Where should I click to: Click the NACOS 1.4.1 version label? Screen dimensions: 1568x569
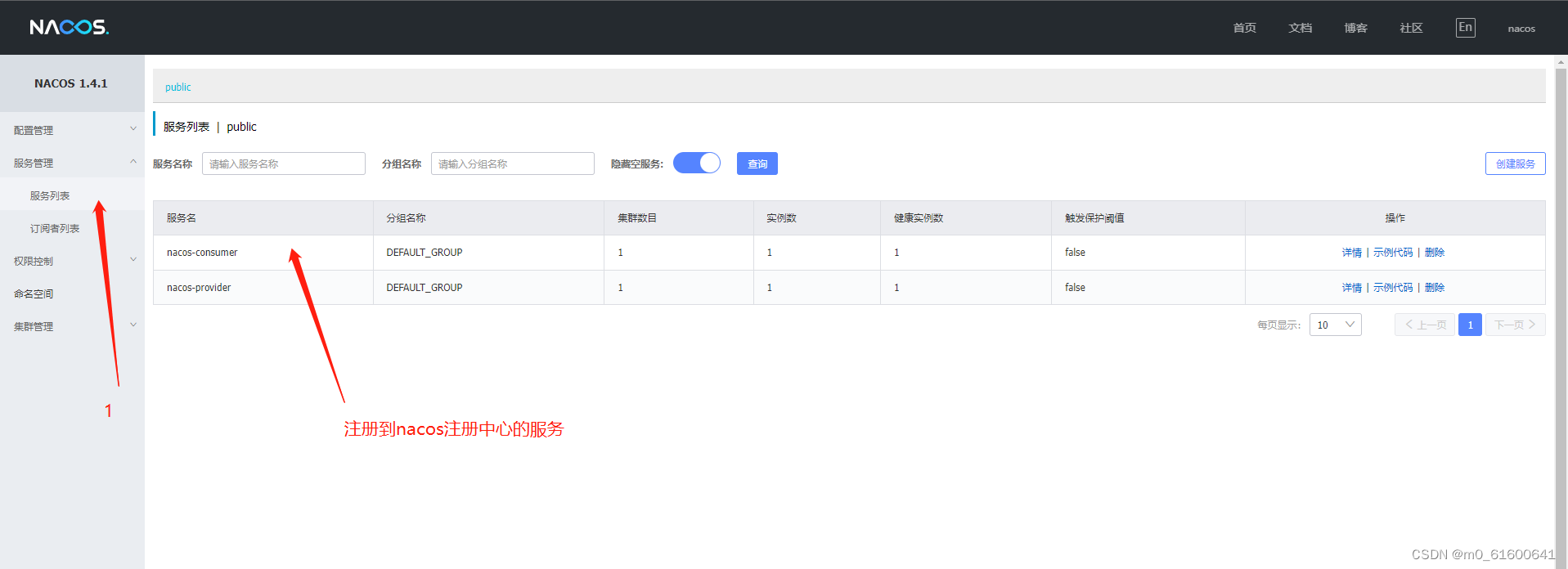(71, 83)
